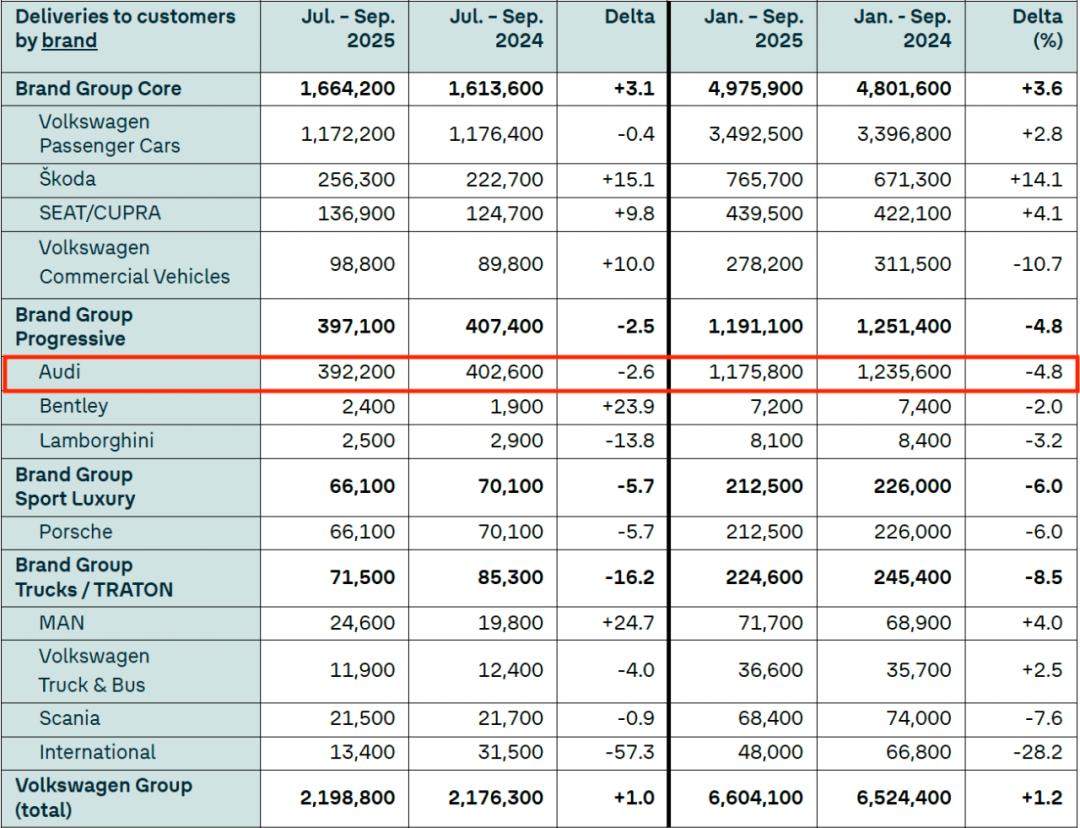Click the 'Lamborghini' row label
The image size is (1080, 828).
coord(96,440)
